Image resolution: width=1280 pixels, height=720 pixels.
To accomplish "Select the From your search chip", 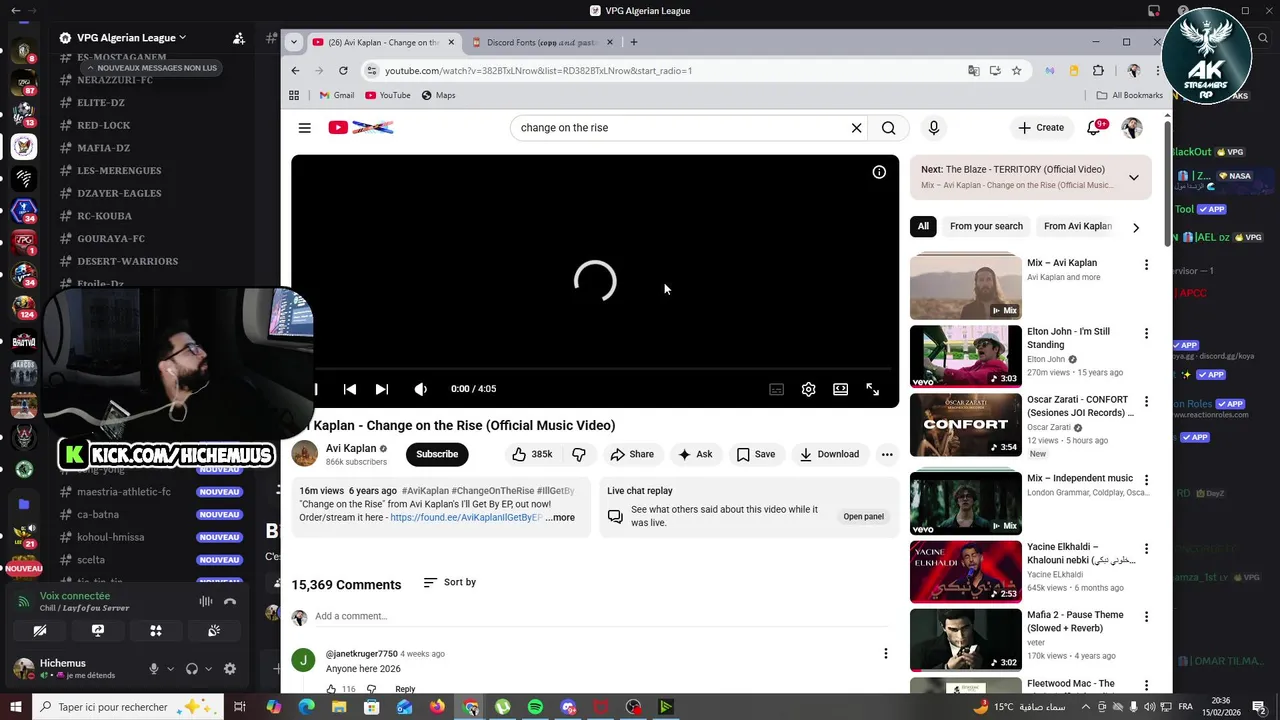I will coord(986,226).
